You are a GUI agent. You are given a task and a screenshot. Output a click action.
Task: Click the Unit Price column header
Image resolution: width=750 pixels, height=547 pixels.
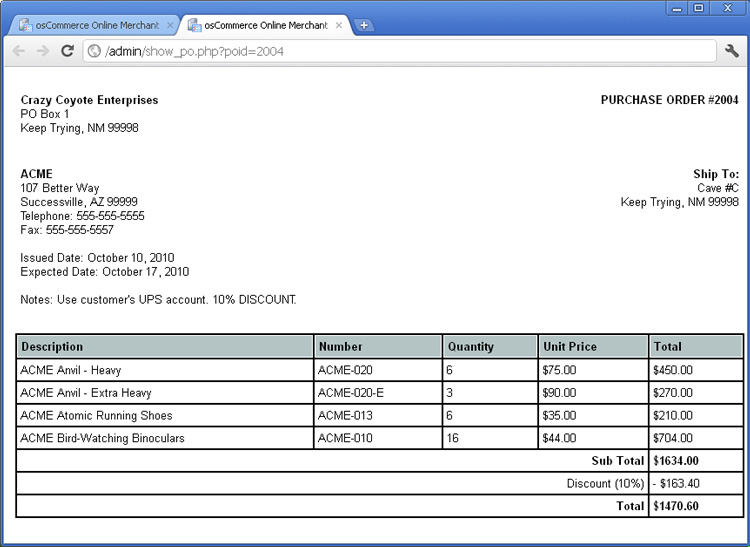coord(593,347)
